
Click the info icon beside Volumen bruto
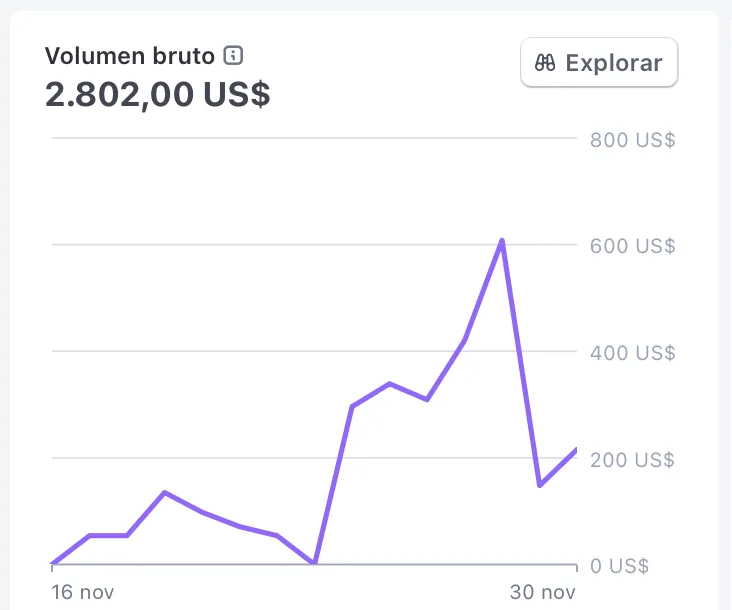[x=234, y=56]
